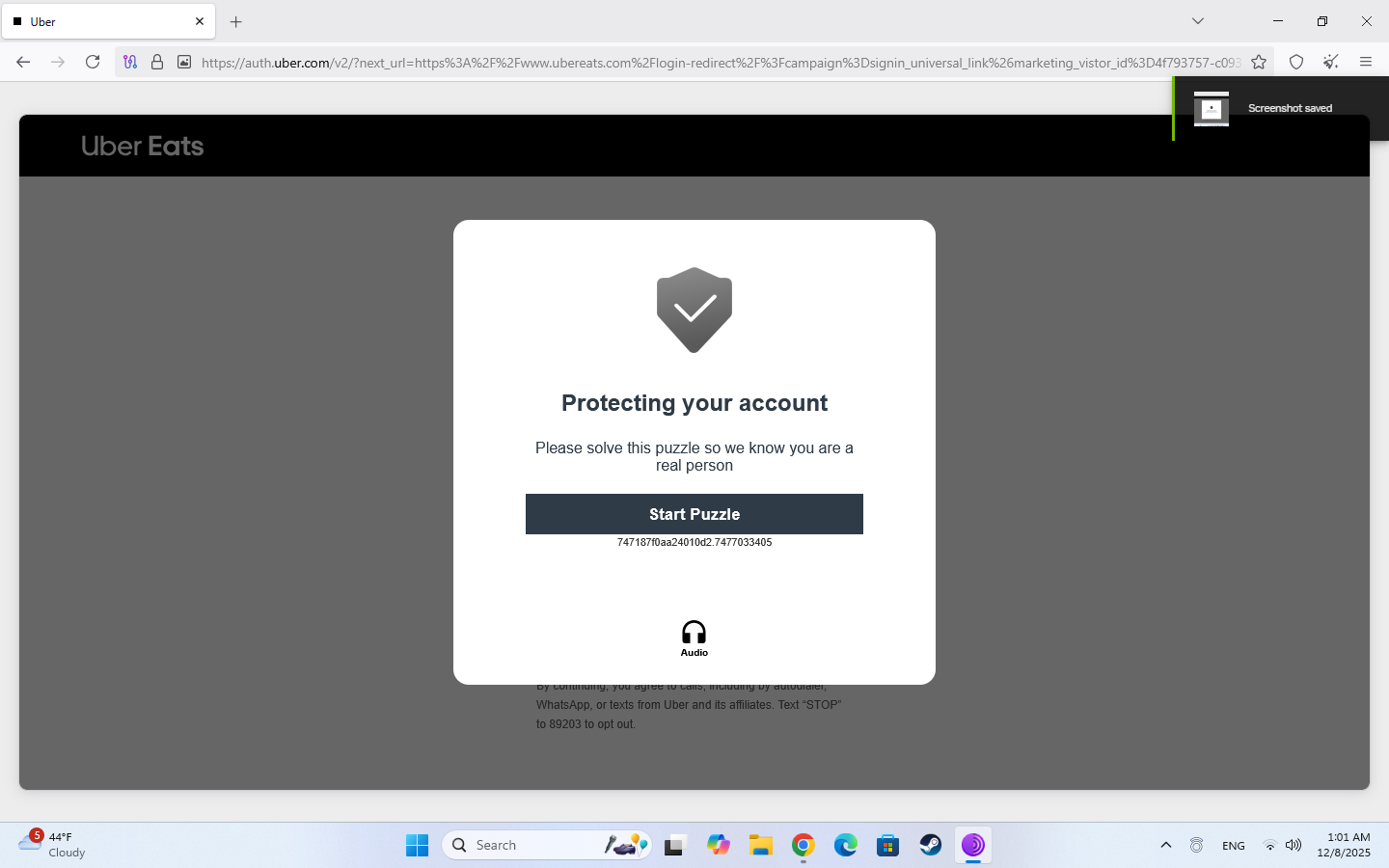
Task: Open the Screenshot saved notification thumbnail
Action: (1212, 108)
